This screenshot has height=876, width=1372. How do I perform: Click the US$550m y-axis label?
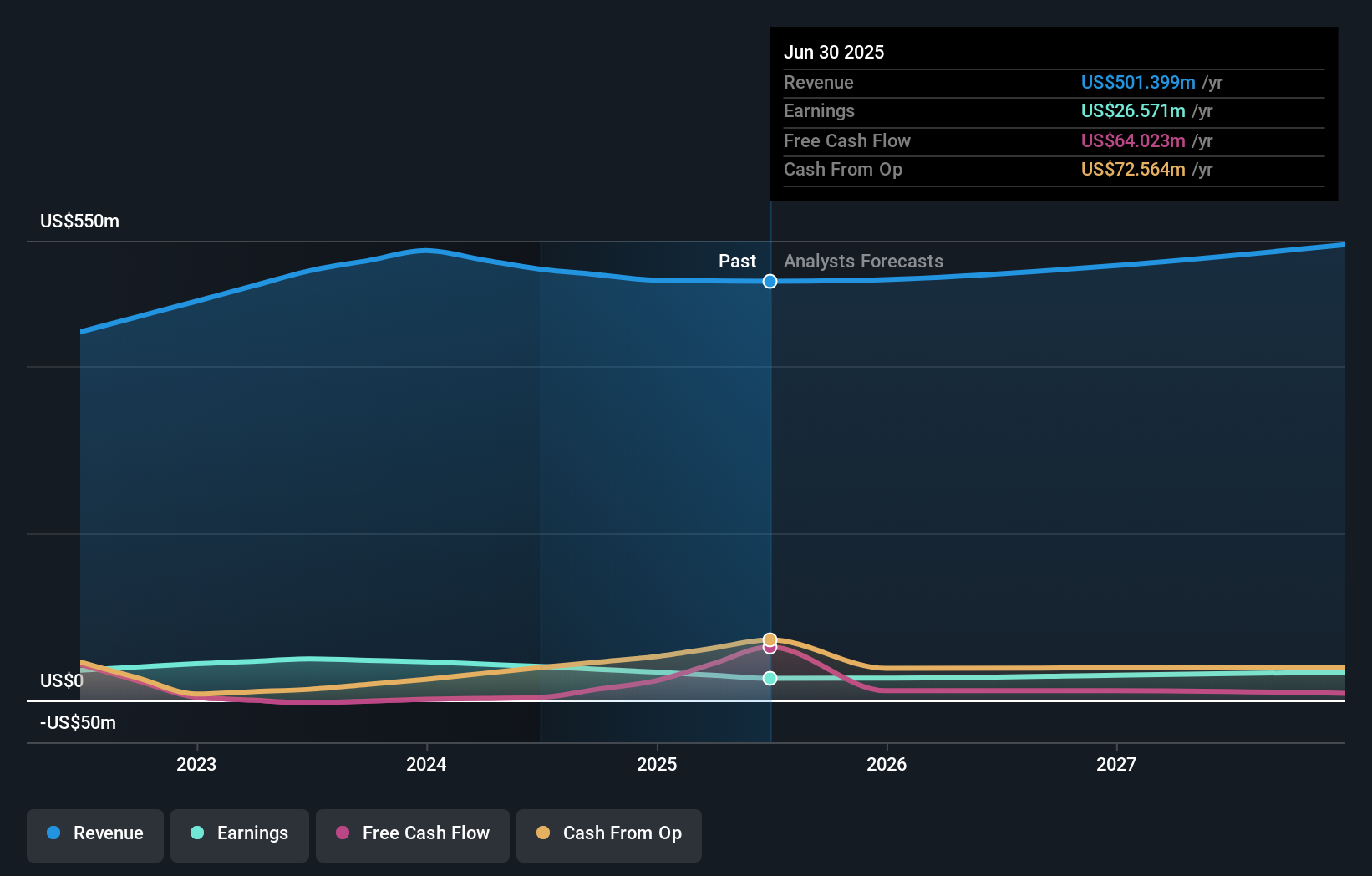coord(80,222)
